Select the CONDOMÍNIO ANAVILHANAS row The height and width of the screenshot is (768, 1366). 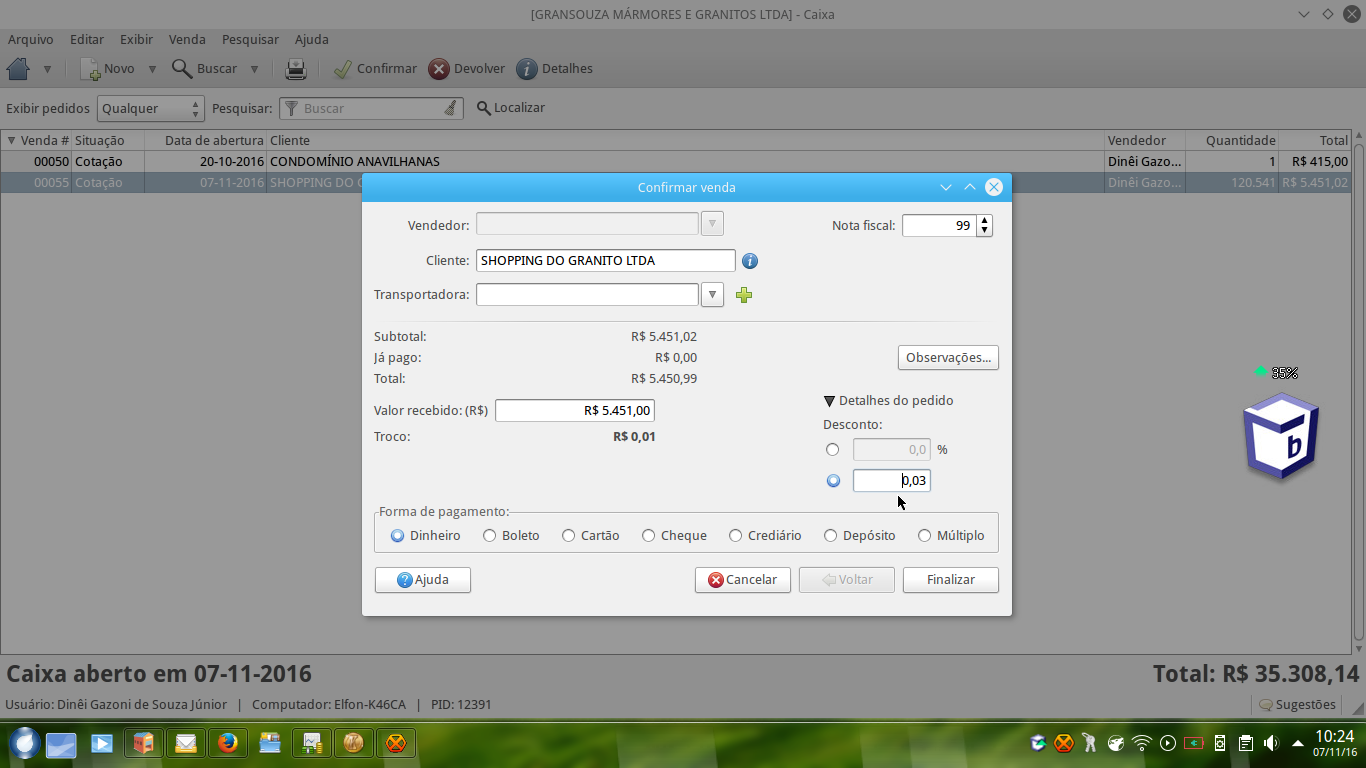[675, 161]
